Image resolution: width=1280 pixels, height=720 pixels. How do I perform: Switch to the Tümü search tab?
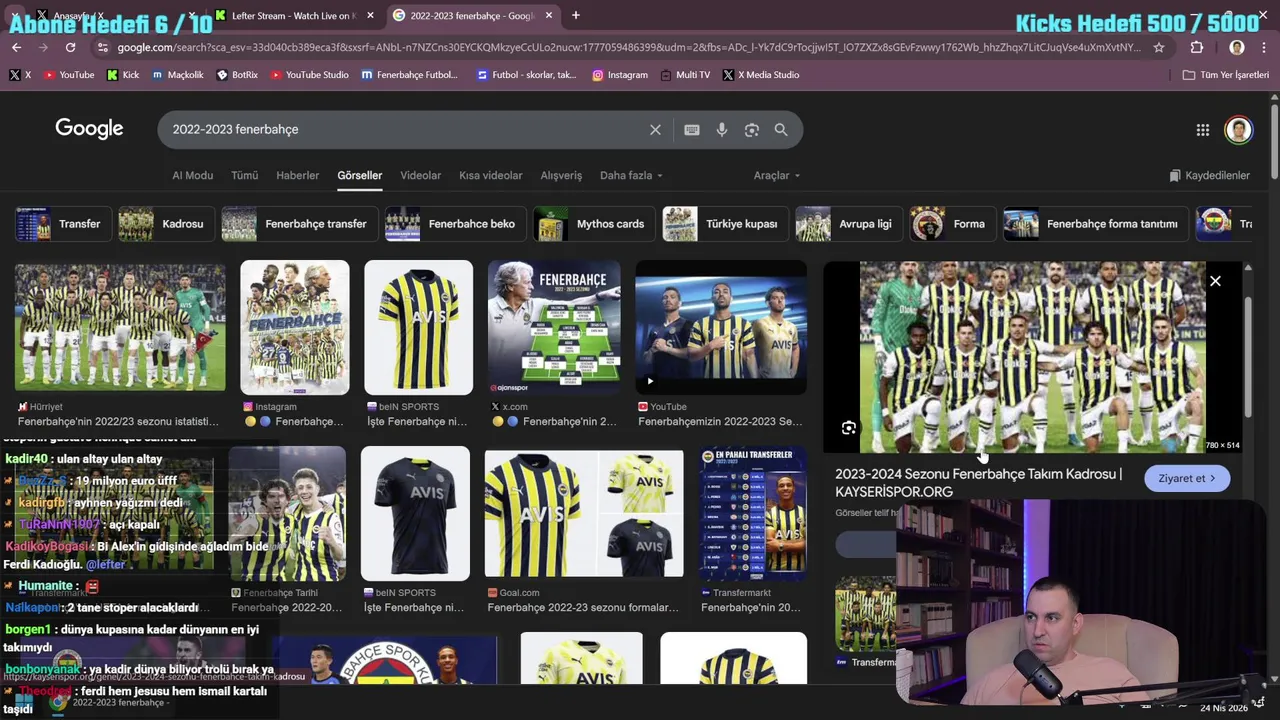[x=245, y=175]
